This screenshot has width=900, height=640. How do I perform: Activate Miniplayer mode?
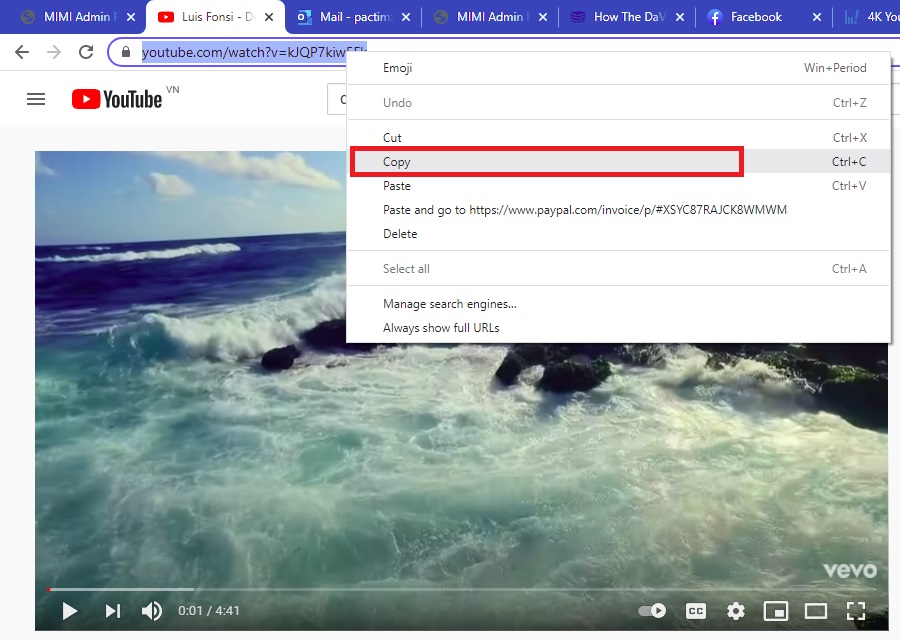click(x=775, y=610)
